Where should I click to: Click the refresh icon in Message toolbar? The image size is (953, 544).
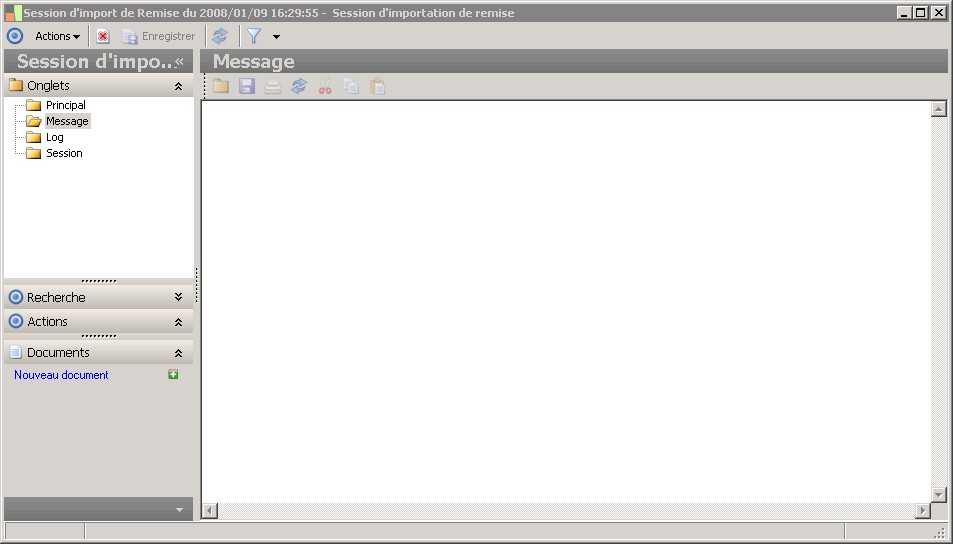click(x=299, y=86)
